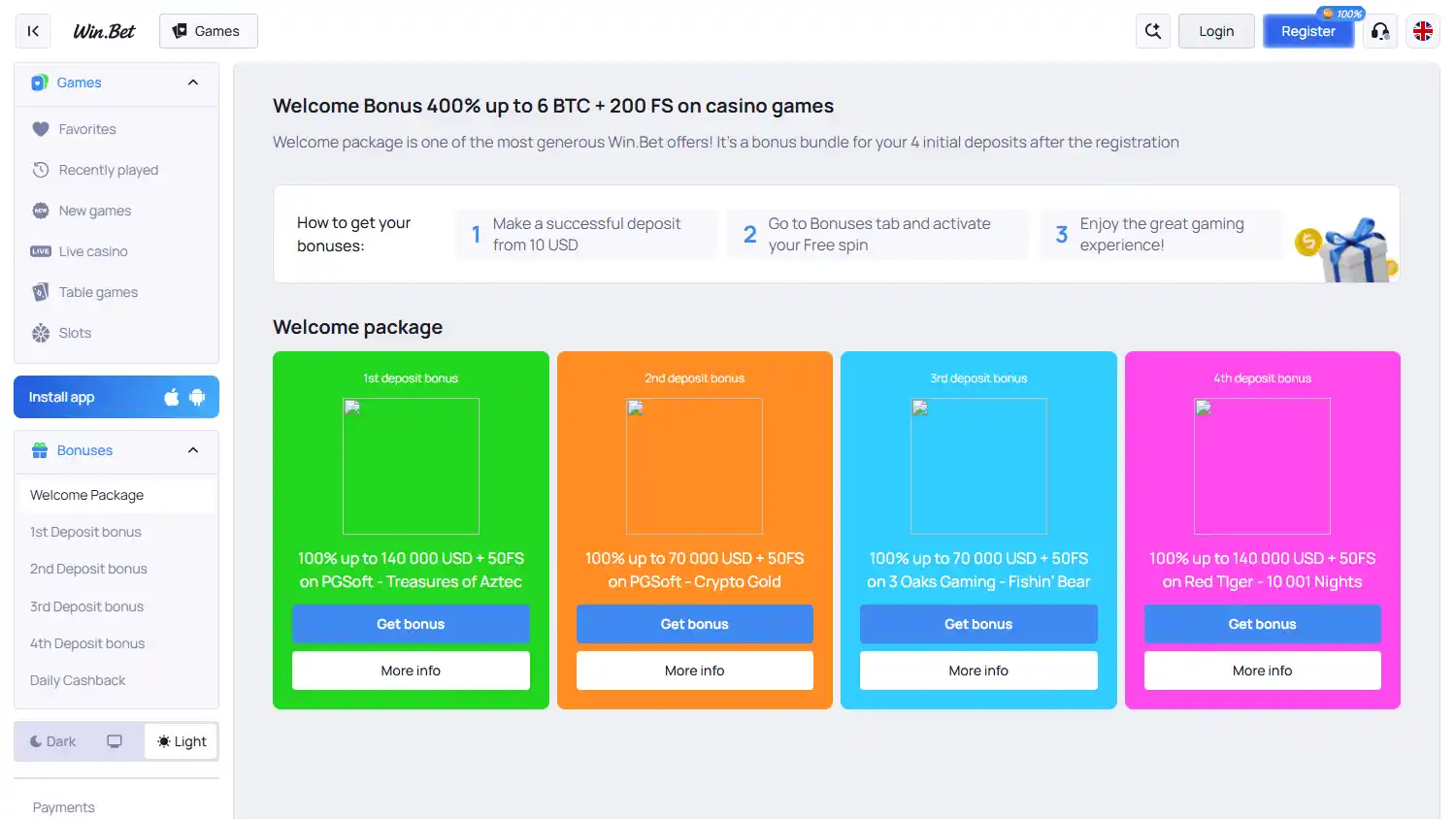Get bonus for 2nd deposit
Viewport: 1456px width, 819px height.
tap(695, 624)
